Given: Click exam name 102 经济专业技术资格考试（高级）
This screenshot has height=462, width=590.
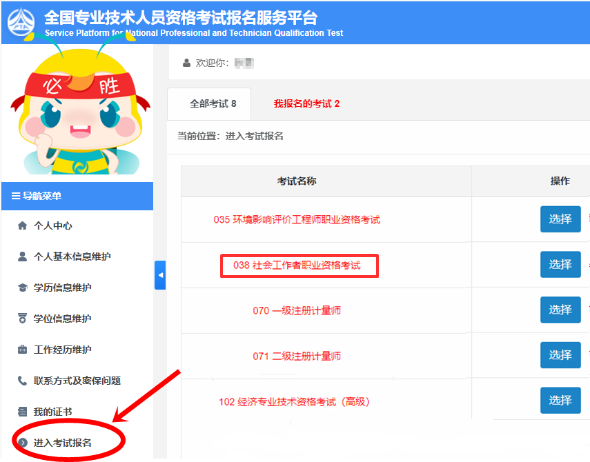Looking at the screenshot, I should (294, 402).
